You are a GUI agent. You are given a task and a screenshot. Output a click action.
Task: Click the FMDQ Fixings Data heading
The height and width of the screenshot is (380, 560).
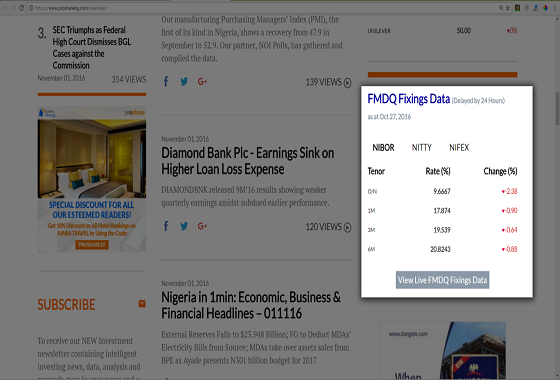point(409,99)
